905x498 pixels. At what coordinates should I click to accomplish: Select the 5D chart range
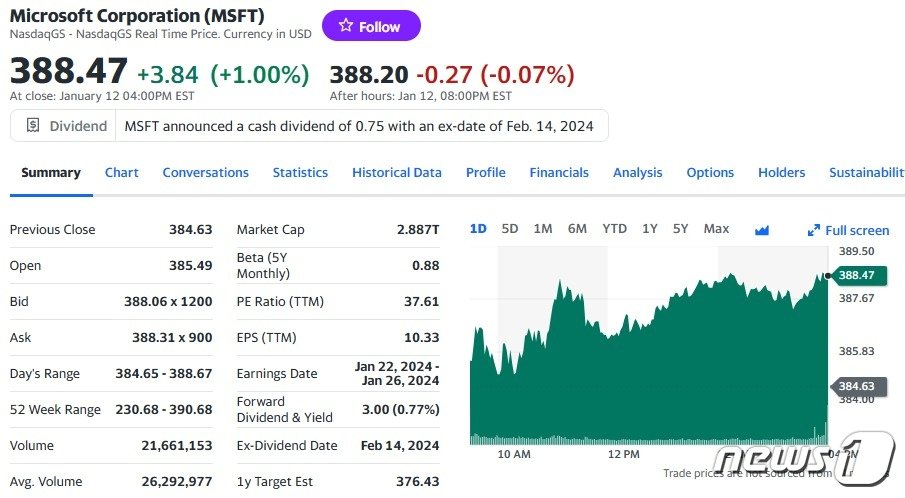pyautogui.click(x=510, y=229)
